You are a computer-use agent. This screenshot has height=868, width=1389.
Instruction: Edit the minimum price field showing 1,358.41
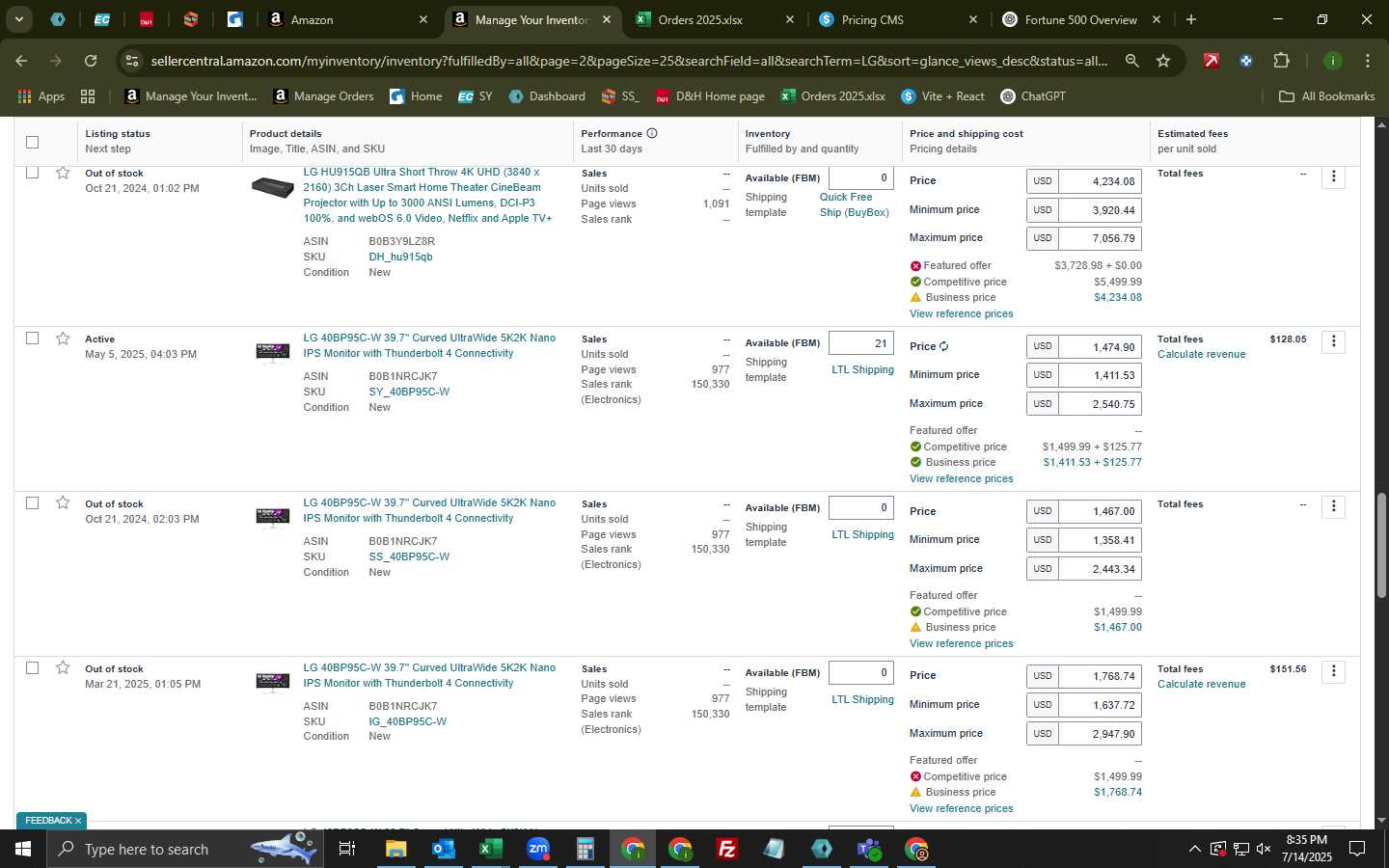(x=1100, y=540)
